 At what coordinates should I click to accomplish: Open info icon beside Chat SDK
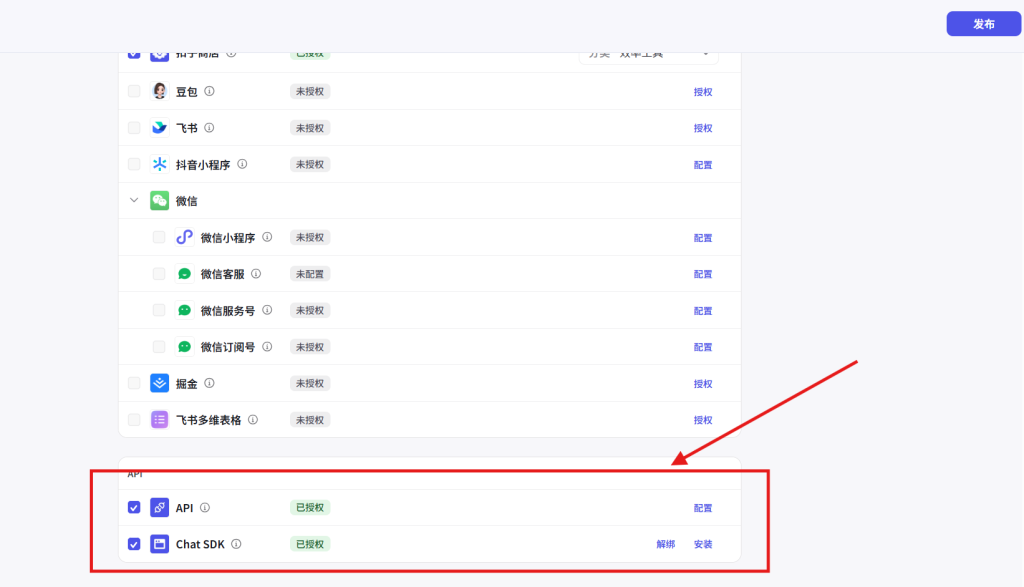(x=236, y=544)
